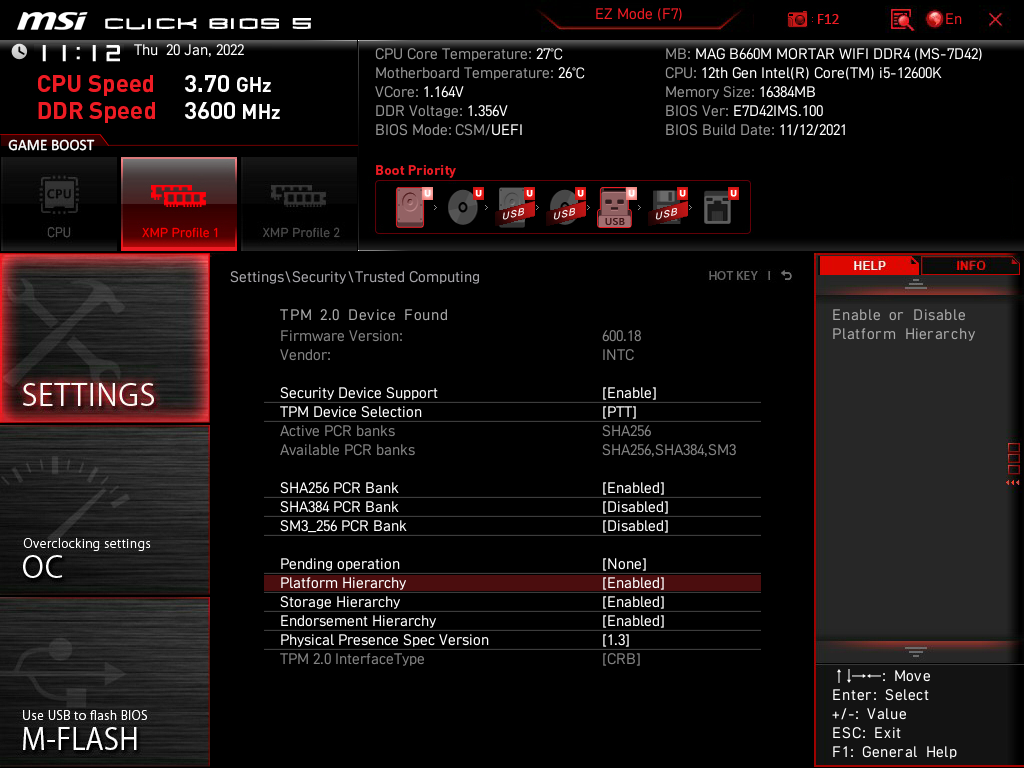Select Security Device Support label
This screenshot has height=768, width=1024.
359,392
